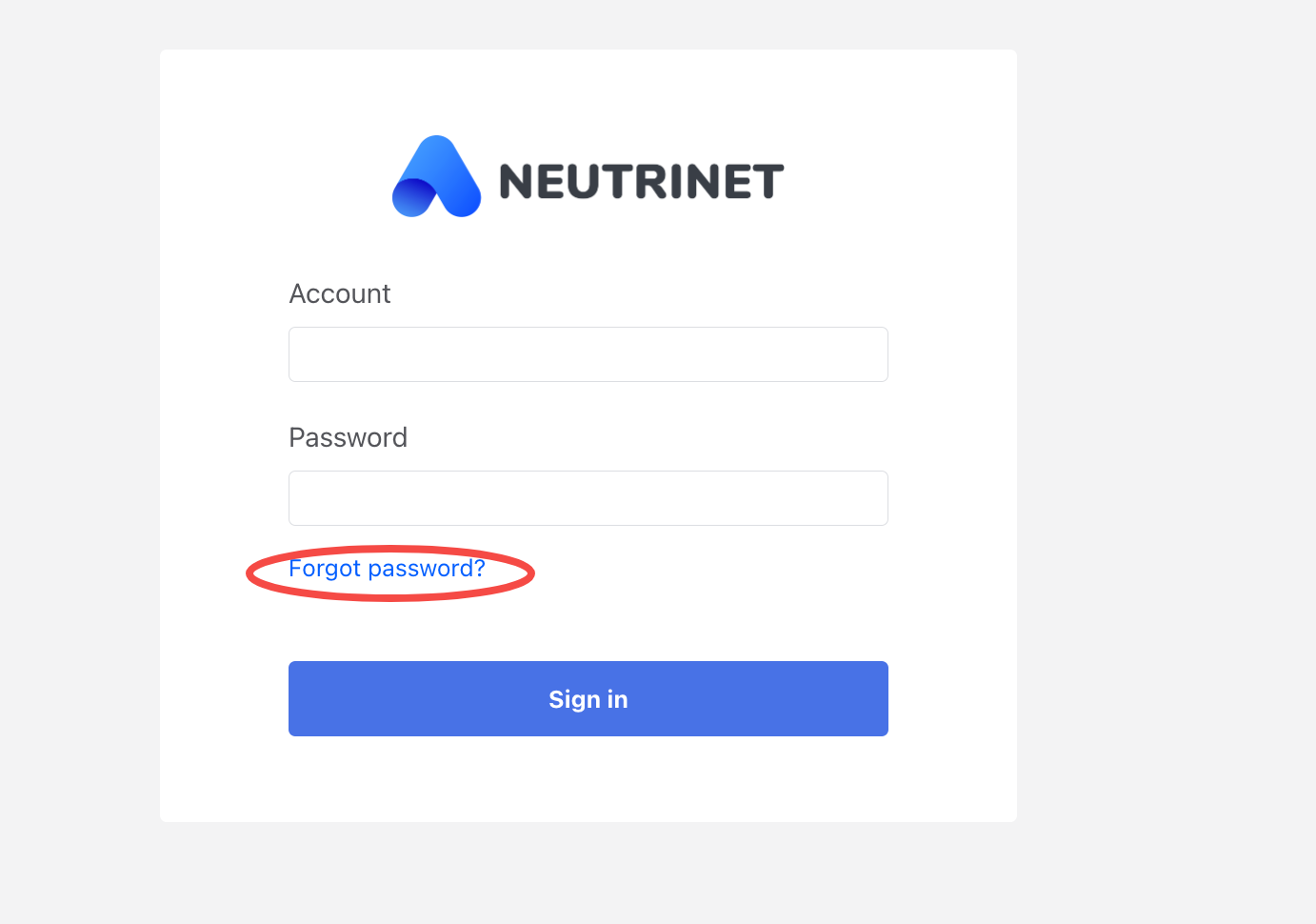1316x924 pixels.
Task: Click the word "password?" in the blue link
Action: (427, 570)
